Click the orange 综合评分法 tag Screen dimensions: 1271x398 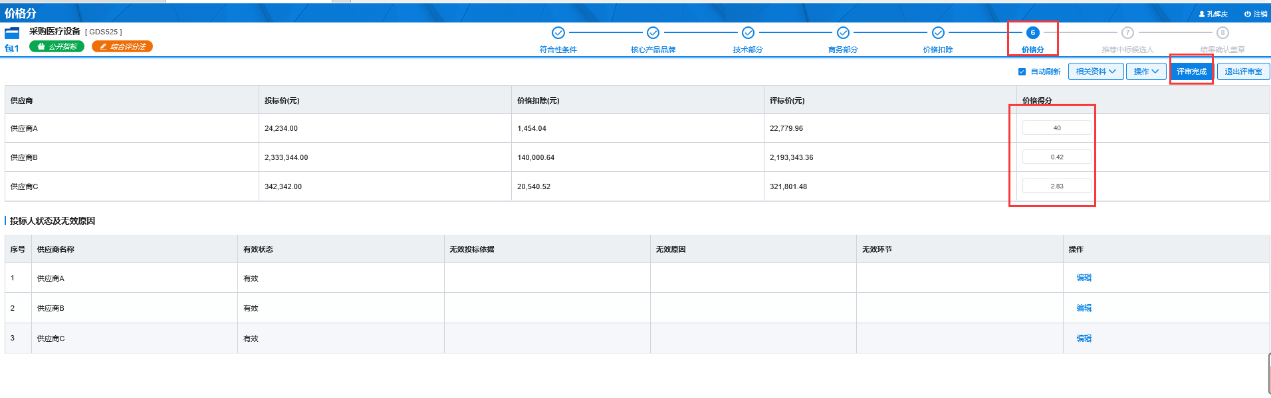122,46
